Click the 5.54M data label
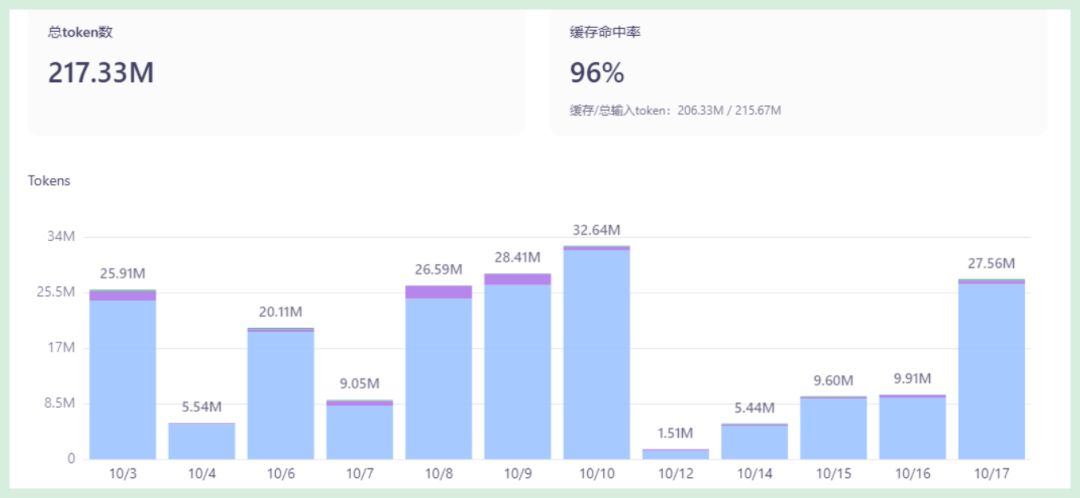1080x498 pixels. click(x=202, y=407)
